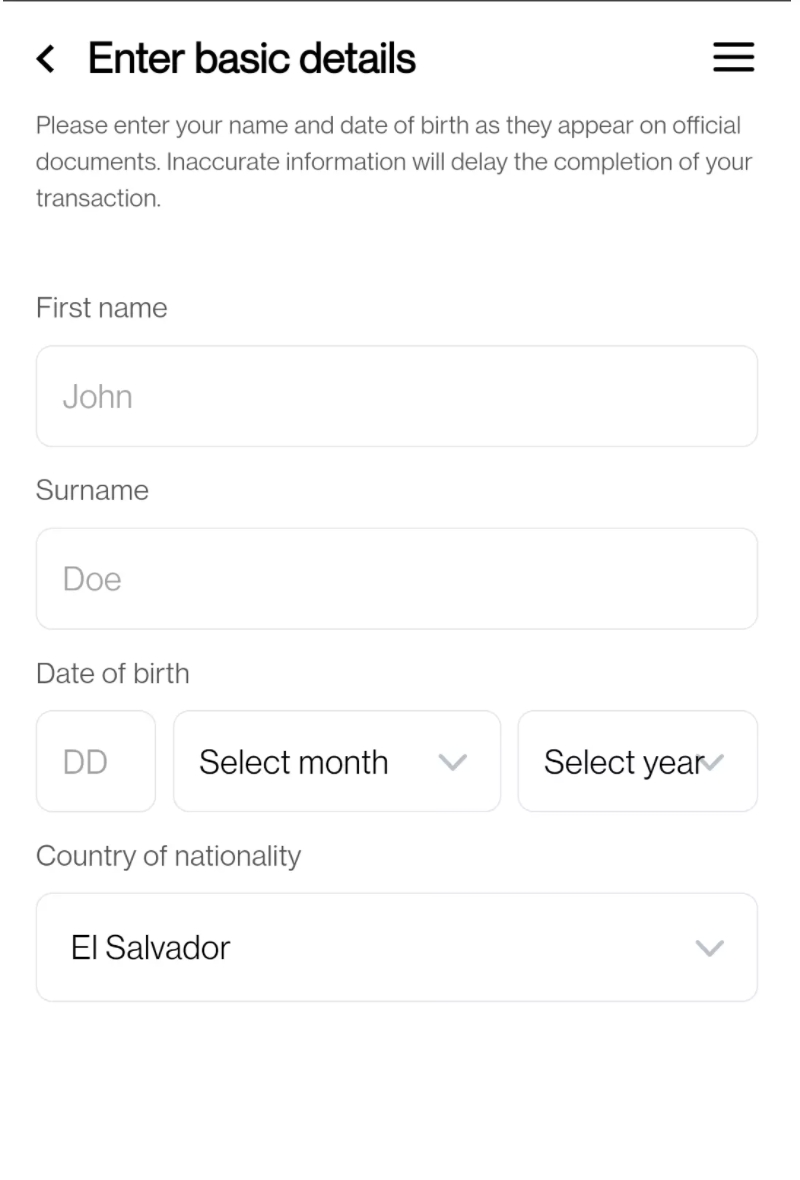This screenshot has height=1180, width=800.
Task: Click the "Enter basic details" heading
Action: [x=252, y=60]
